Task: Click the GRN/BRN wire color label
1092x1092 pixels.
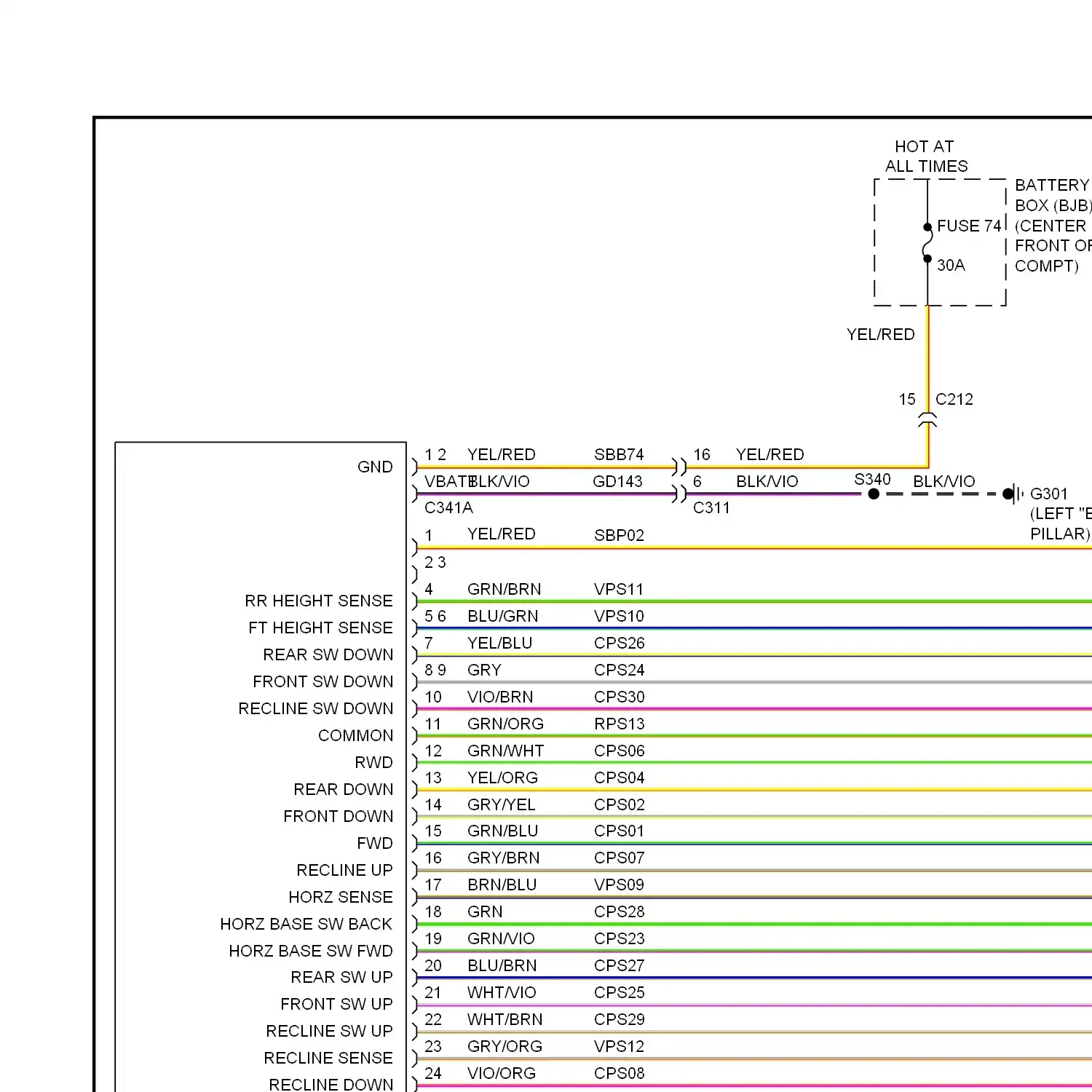Action: 504,589
